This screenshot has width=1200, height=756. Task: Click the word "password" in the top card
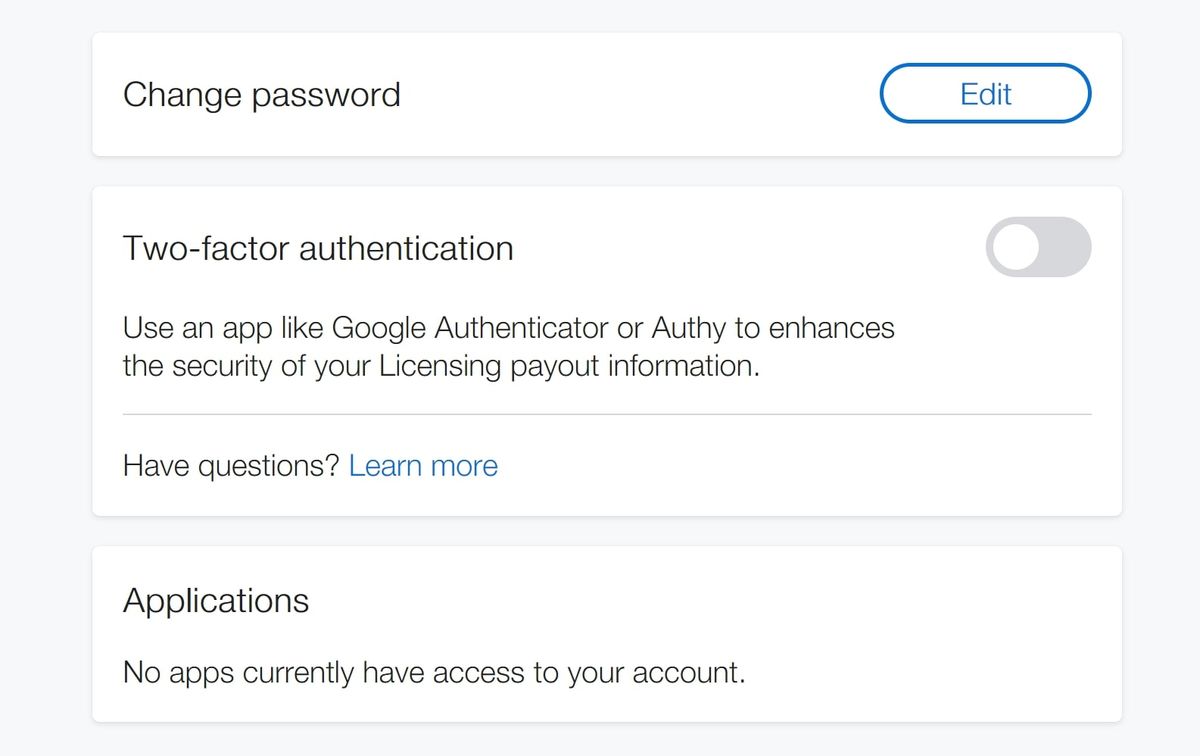coord(325,95)
